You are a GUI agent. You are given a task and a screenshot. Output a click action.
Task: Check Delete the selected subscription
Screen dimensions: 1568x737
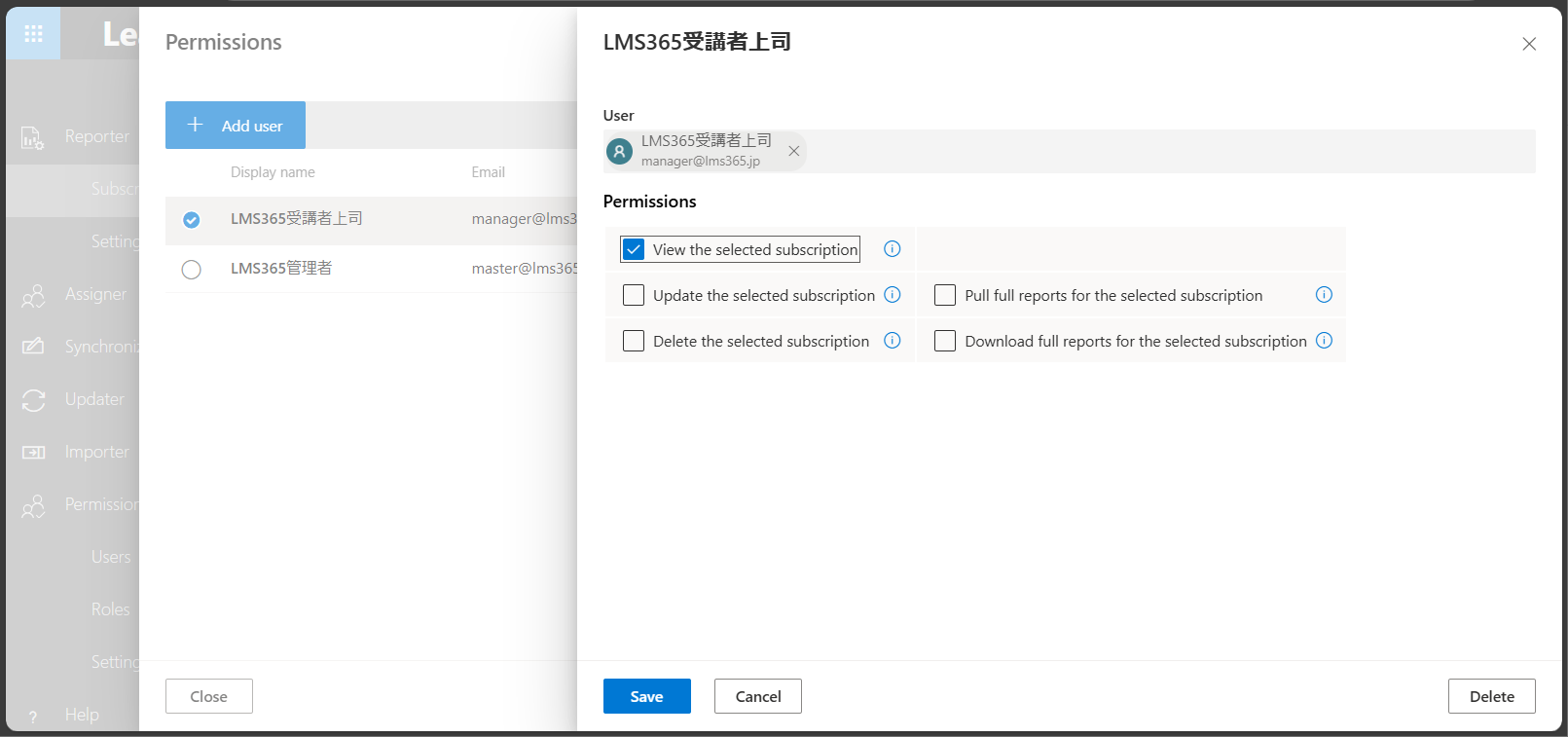click(634, 341)
